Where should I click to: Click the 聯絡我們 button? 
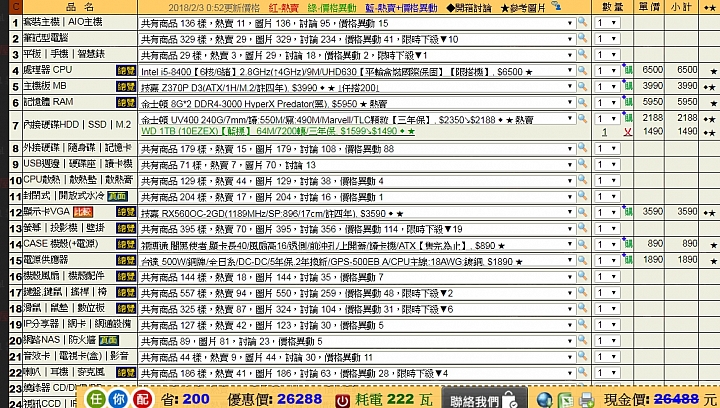click(x=485, y=398)
